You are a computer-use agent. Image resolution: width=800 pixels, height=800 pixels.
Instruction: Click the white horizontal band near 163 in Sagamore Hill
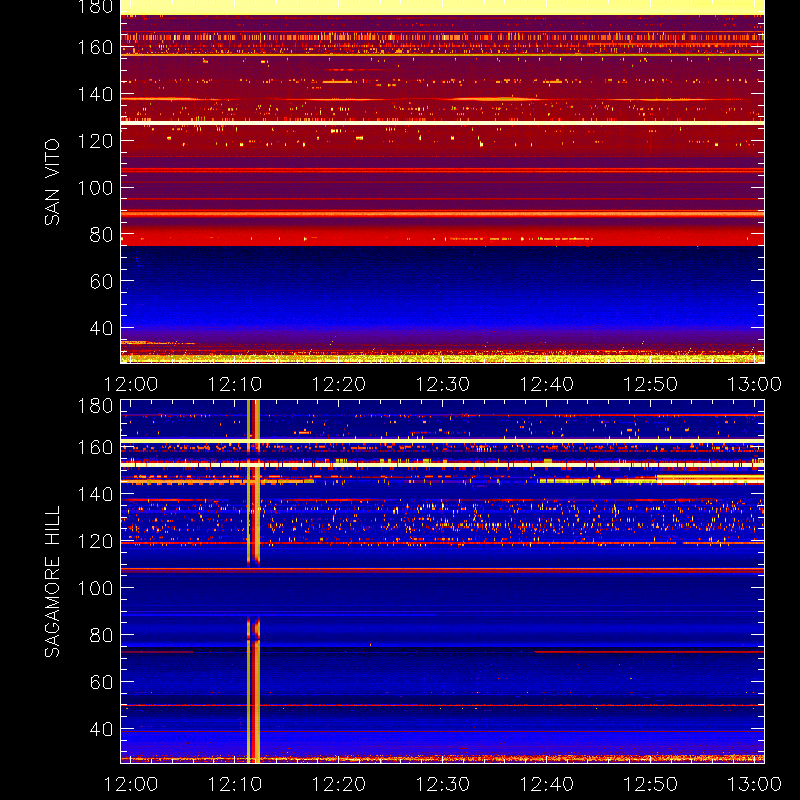tap(442, 441)
